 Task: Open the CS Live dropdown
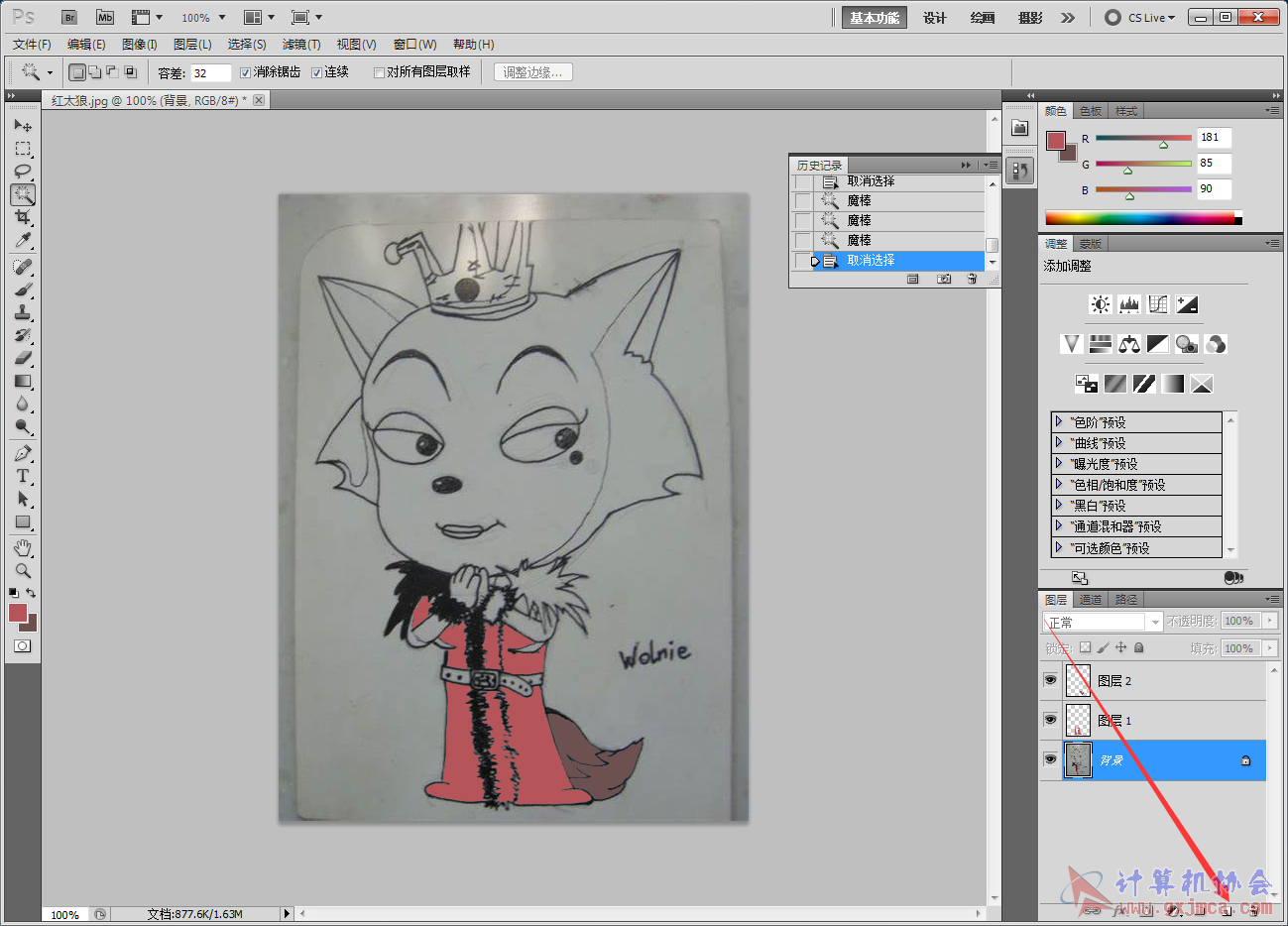[1140, 17]
